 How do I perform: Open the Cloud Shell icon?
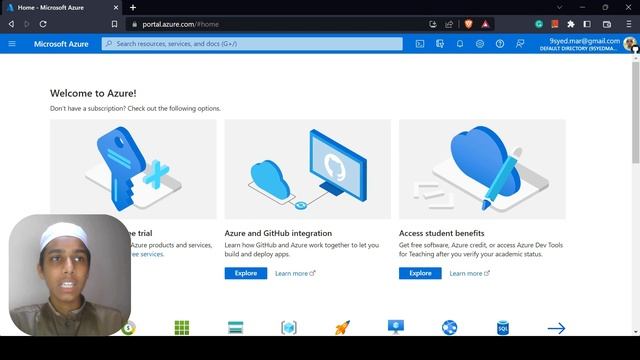[x=420, y=44]
